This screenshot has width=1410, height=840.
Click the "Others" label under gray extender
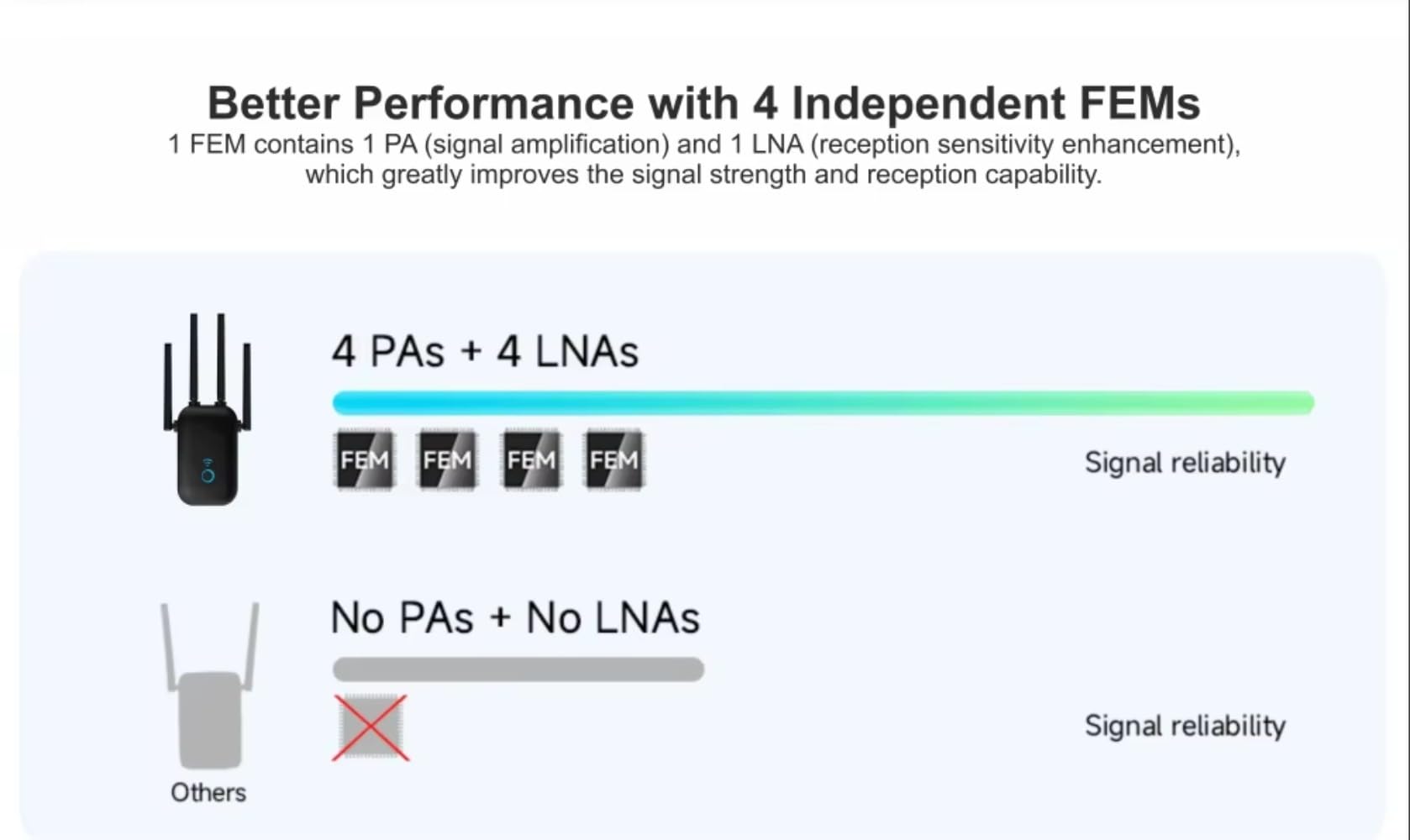point(208,792)
